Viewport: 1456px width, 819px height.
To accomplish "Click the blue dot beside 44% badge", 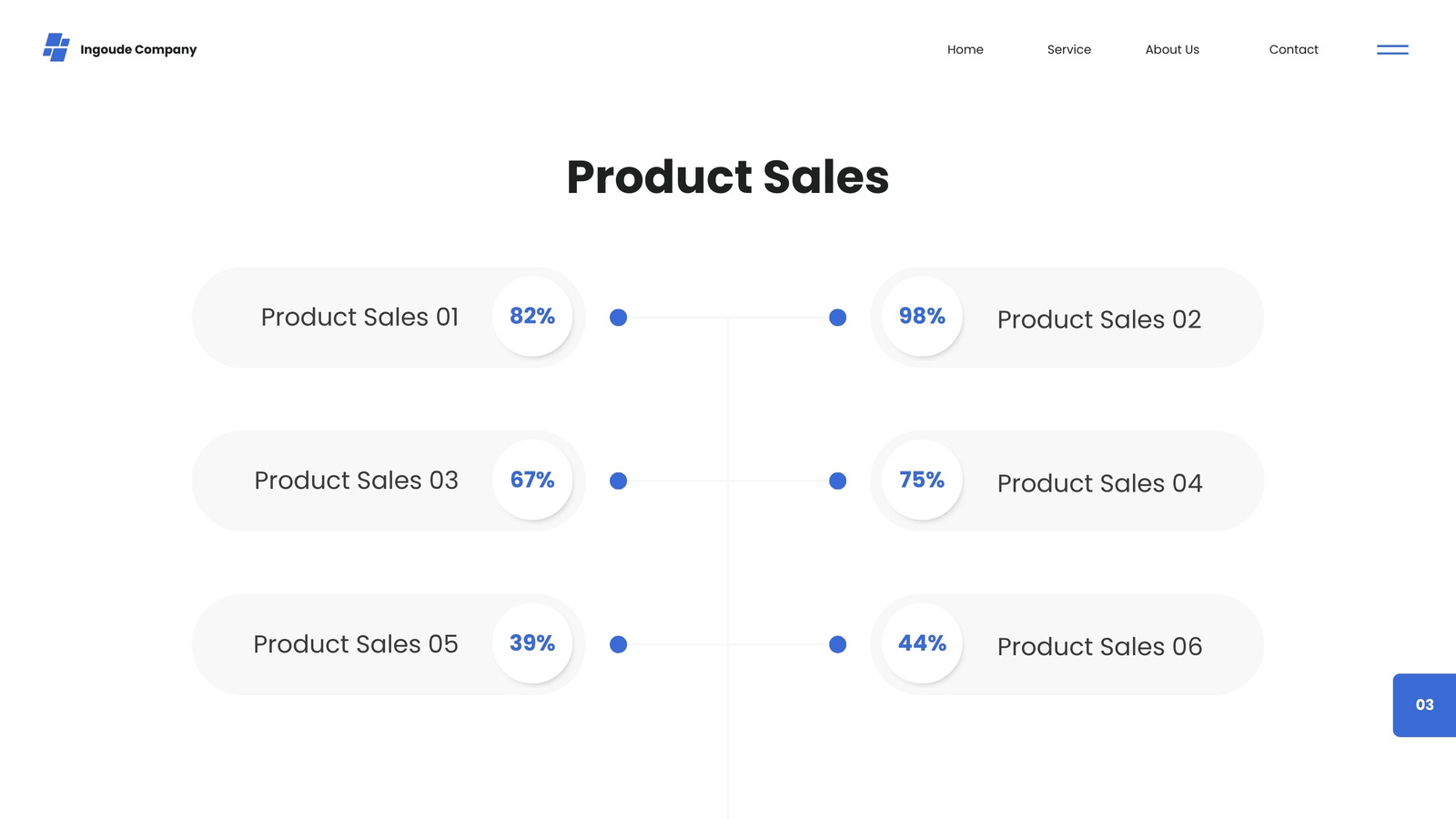I will 838,644.
